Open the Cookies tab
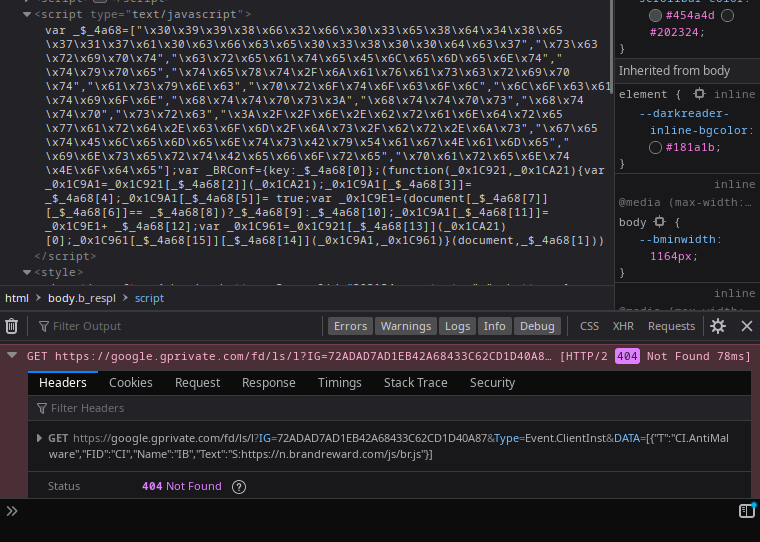Image resolution: width=760 pixels, height=542 pixels. (131, 383)
